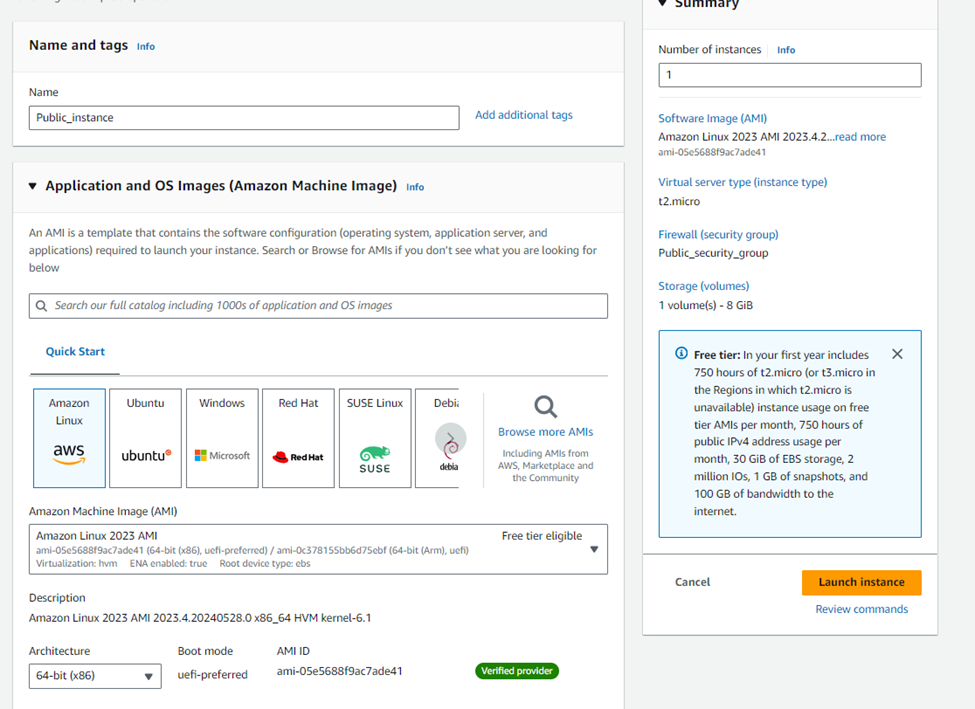Open the Architecture 64-bit (x86) dropdown
Image resolution: width=975 pixels, height=709 pixels.
pos(95,676)
